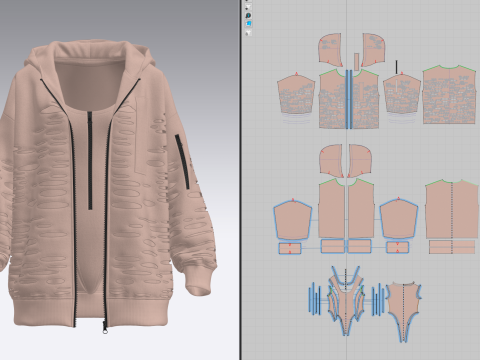
Task: Select the blue-outlined left sleeve pattern
Action: 293,219
